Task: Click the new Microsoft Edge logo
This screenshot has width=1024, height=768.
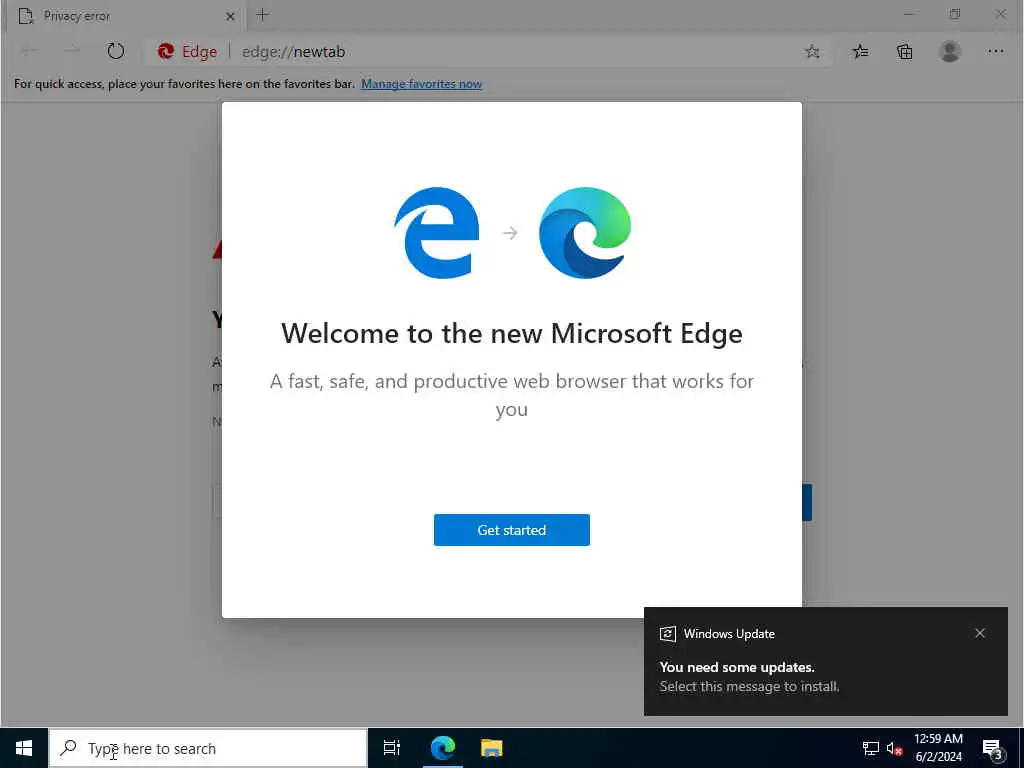Action: click(x=584, y=232)
